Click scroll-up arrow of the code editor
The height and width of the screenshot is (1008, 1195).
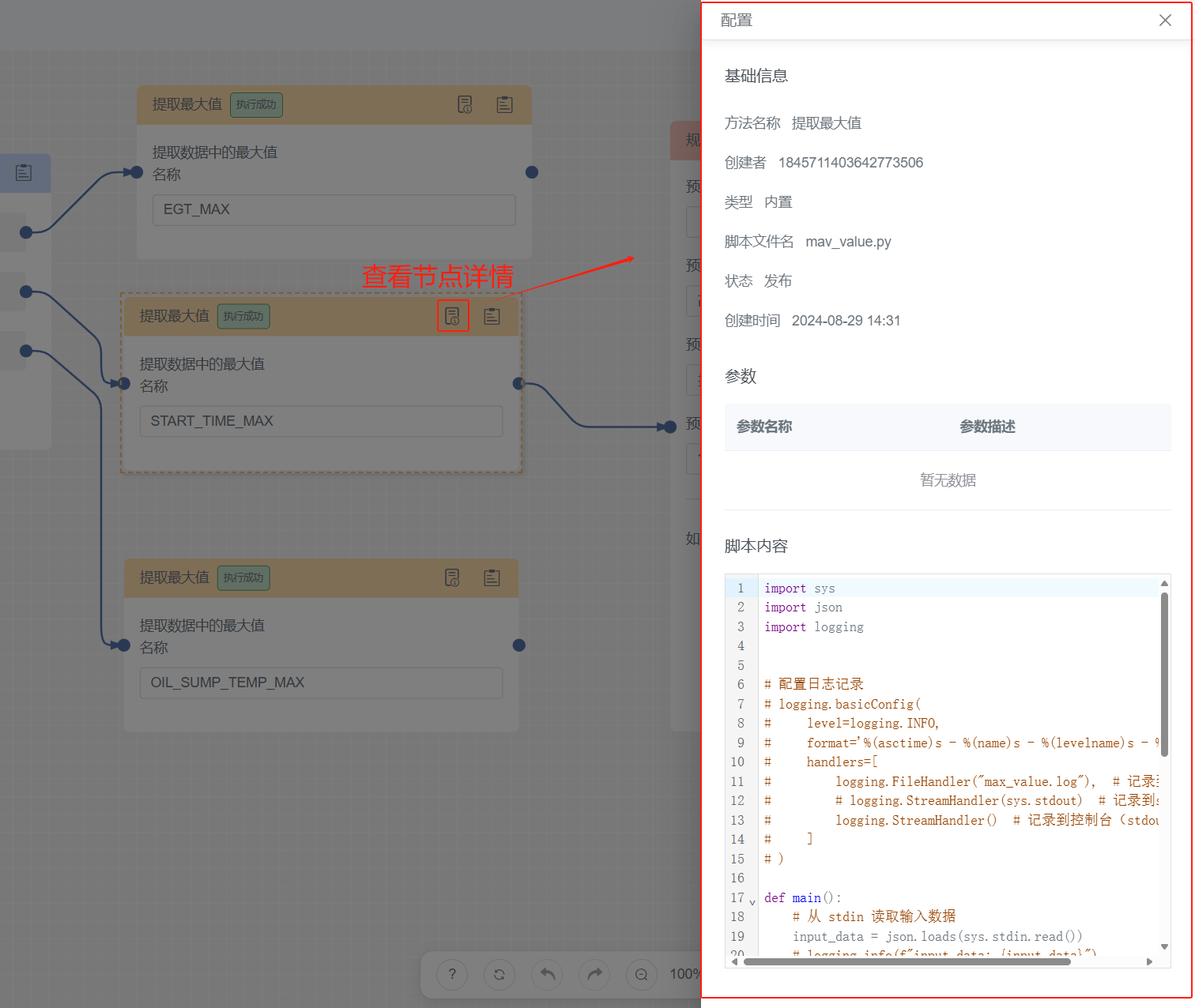click(1164, 584)
